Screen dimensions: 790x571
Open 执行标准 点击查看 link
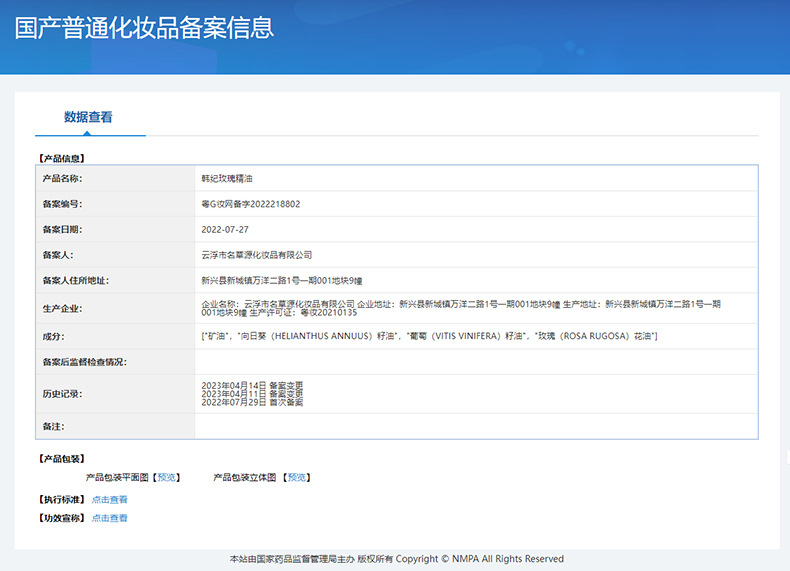coord(109,499)
